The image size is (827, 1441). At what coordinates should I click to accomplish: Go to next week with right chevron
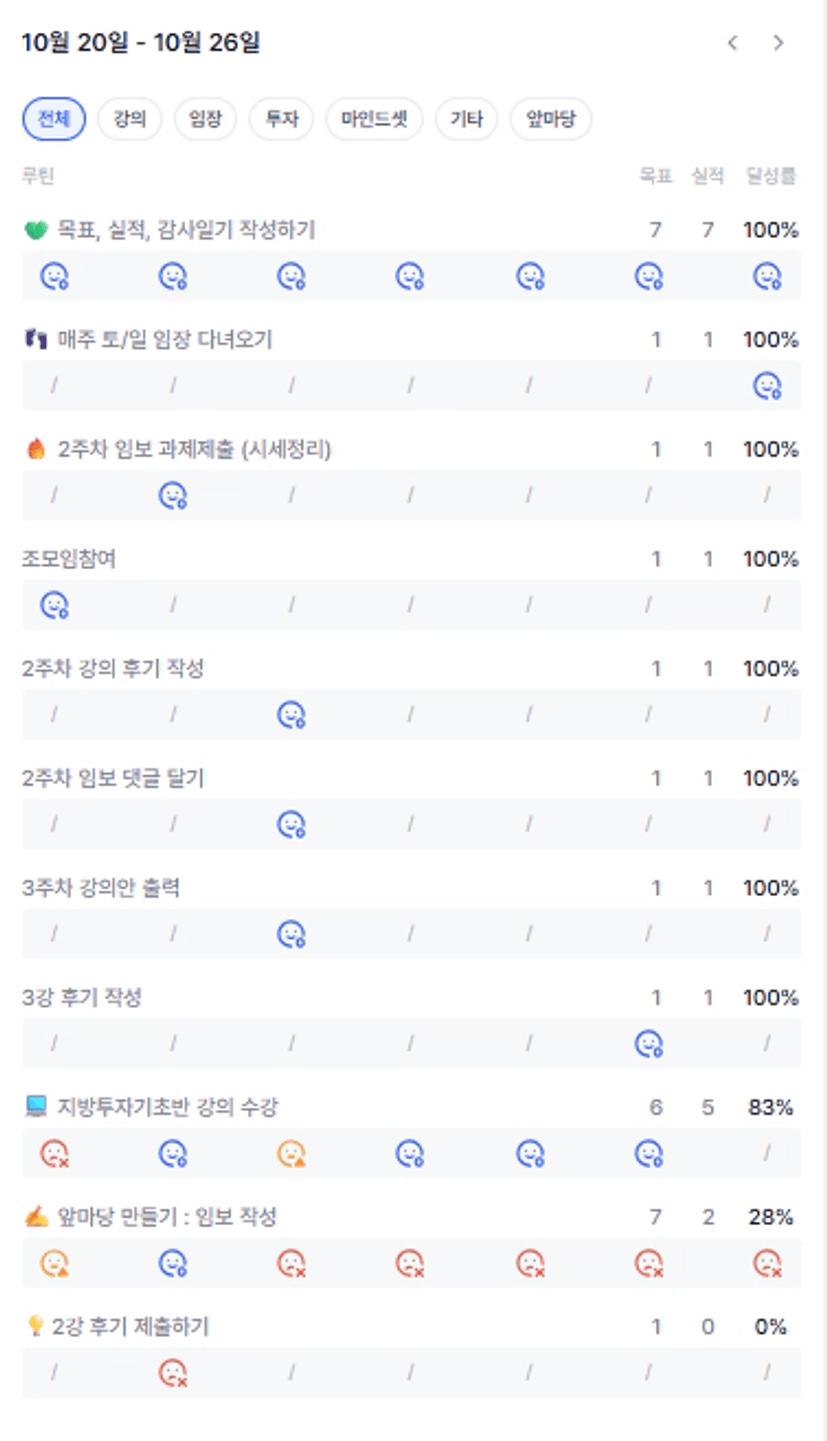pyautogui.click(x=778, y=43)
